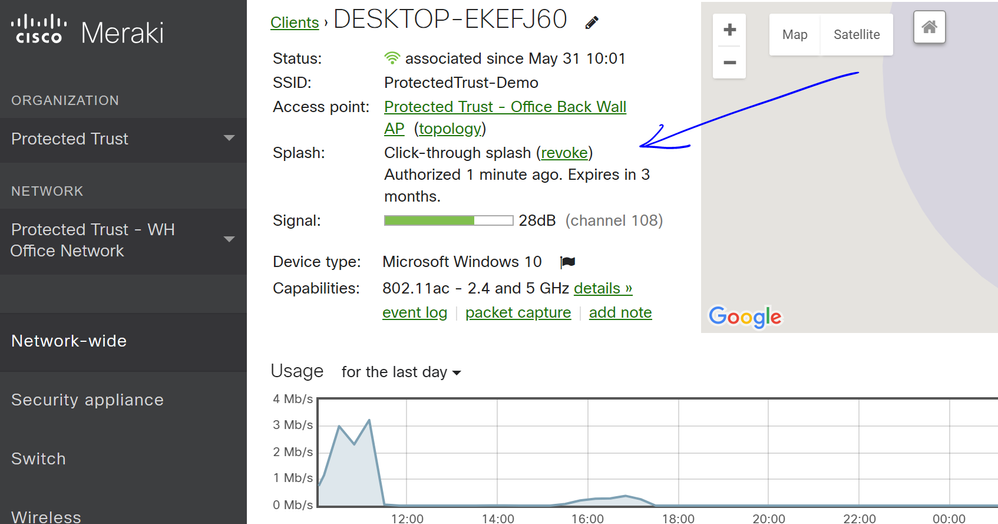The width and height of the screenshot is (998, 524).
Task: Click the Microsoft Windows 10 device type
Action: (461, 262)
